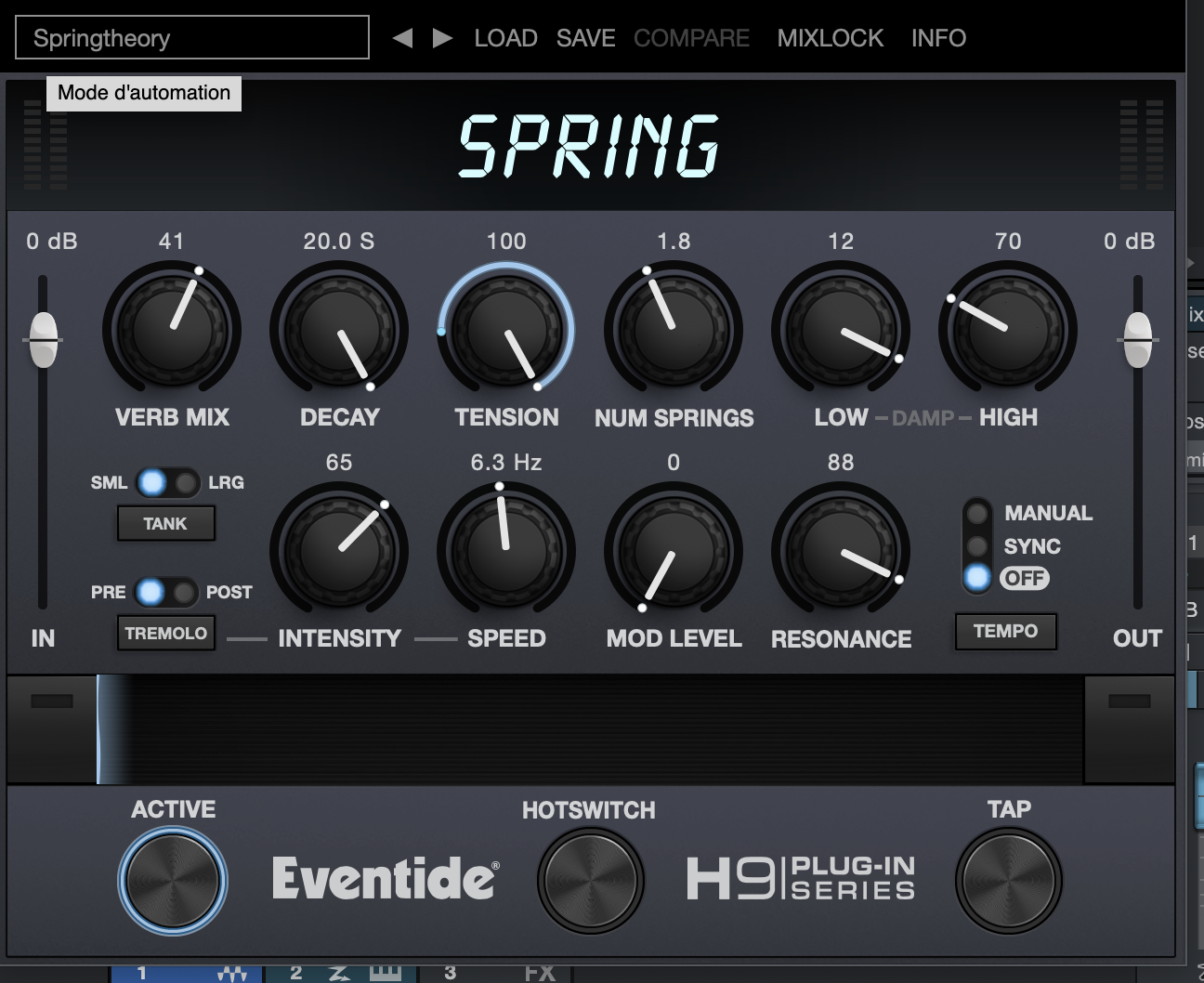1204x983 pixels.
Task: Toggle the SML/LRG tank size switch
Action: click(168, 482)
